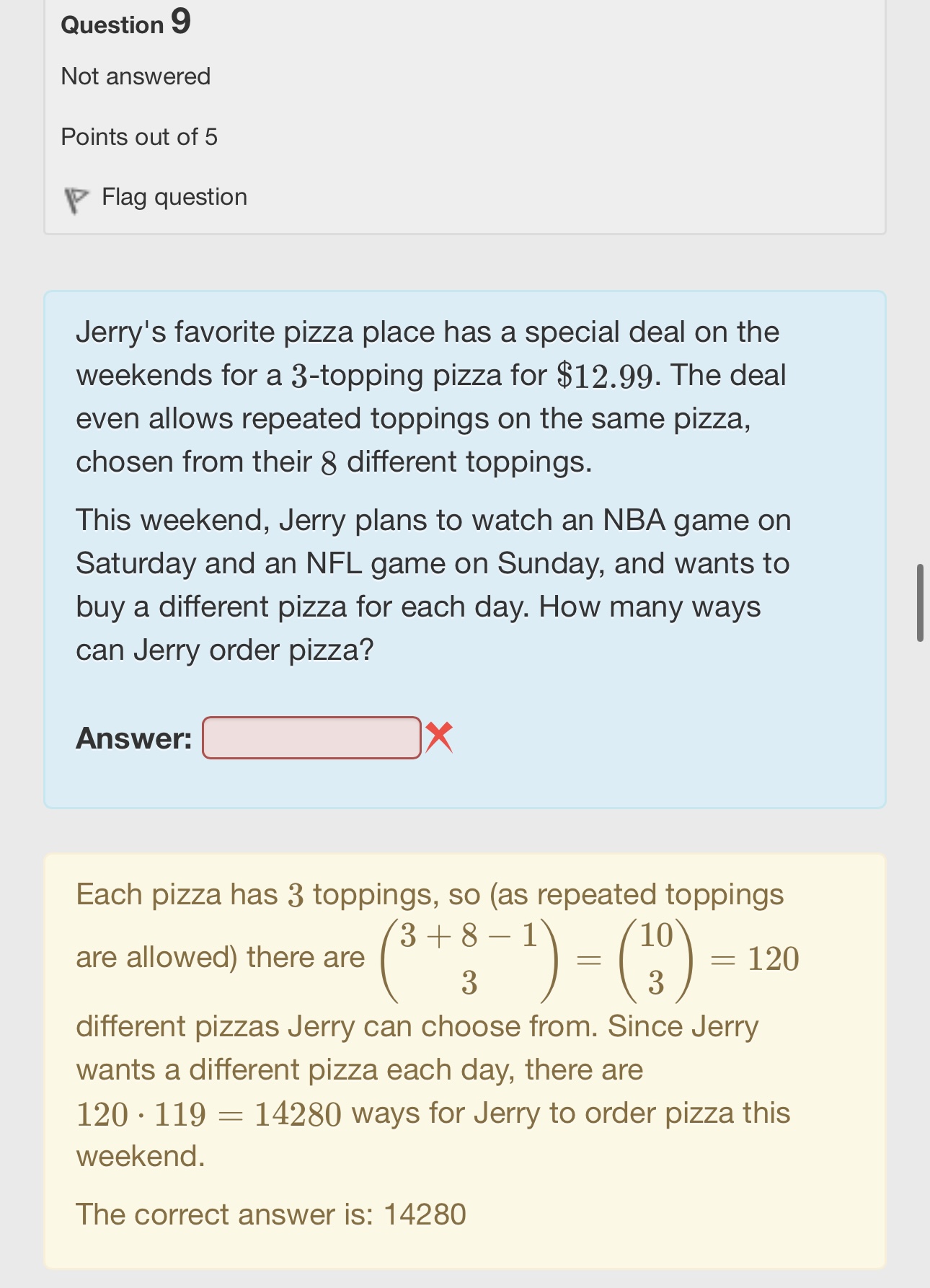
Task: Click the "3 + 8 − 1" binomial expression
Action: (469, 959)
